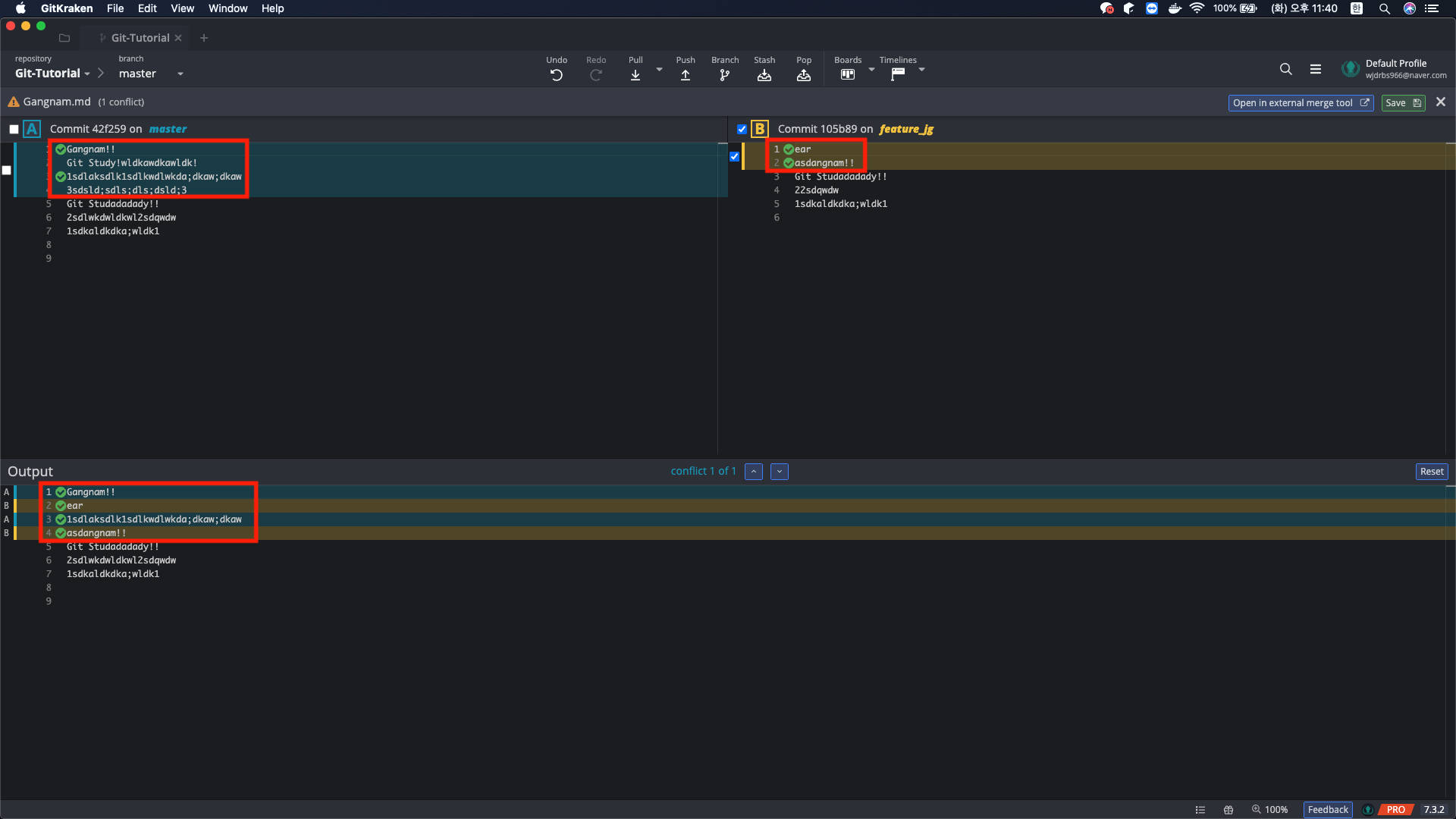Check the Commit 42f259 master checkbox
Screen dimensions: 1456x819
point(14,130)
